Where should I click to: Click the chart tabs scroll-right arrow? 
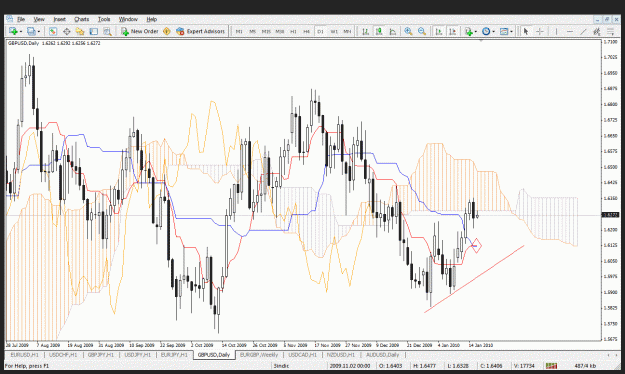(617, 355)
